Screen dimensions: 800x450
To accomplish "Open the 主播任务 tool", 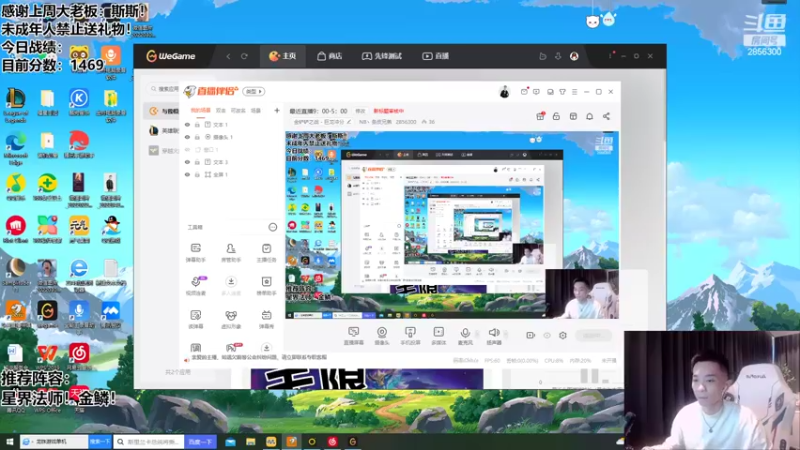I will point(266,253).
